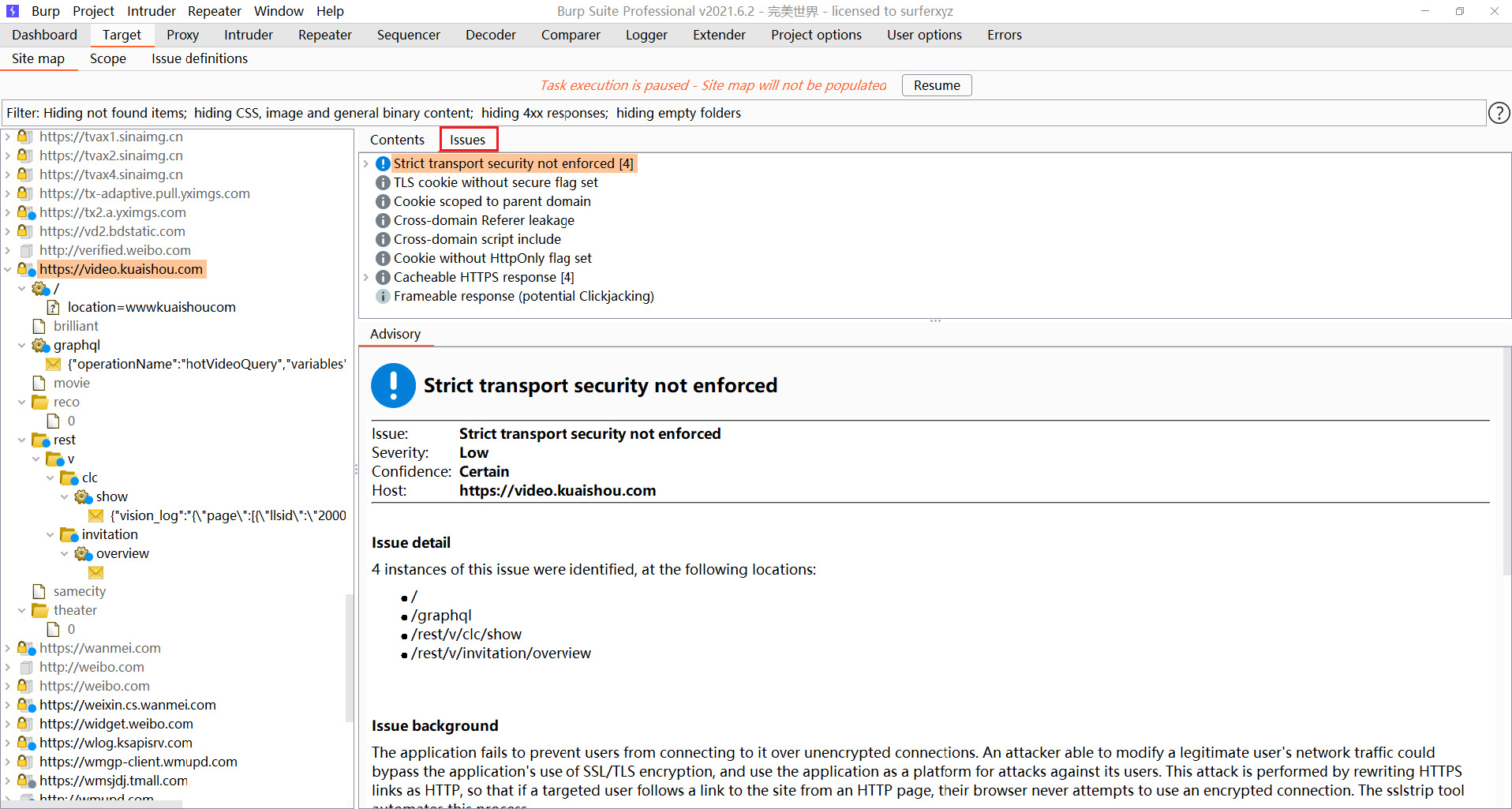The width and height of the screenshot is (1512, 809).
Task: Click the Advisory panel vertical scrollbar
Action: [1507, 462]
